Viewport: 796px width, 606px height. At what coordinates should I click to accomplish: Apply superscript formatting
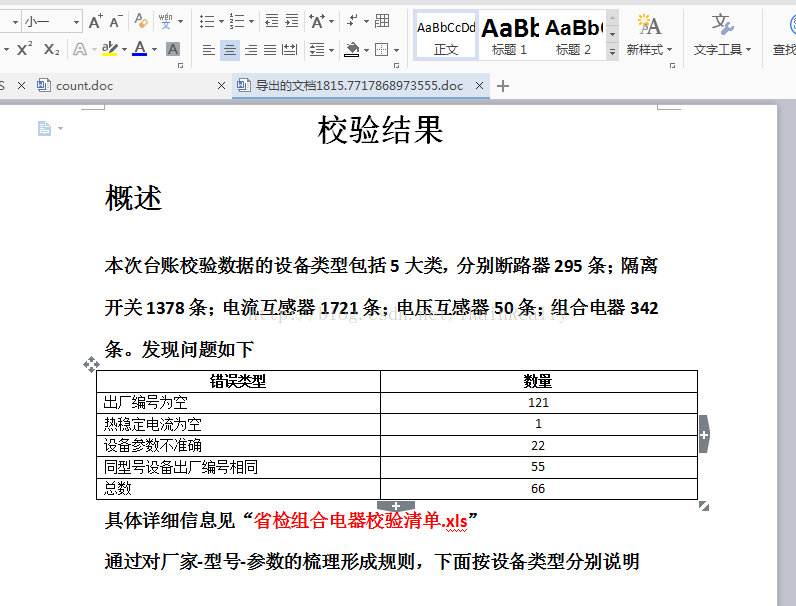coord(24,49)
